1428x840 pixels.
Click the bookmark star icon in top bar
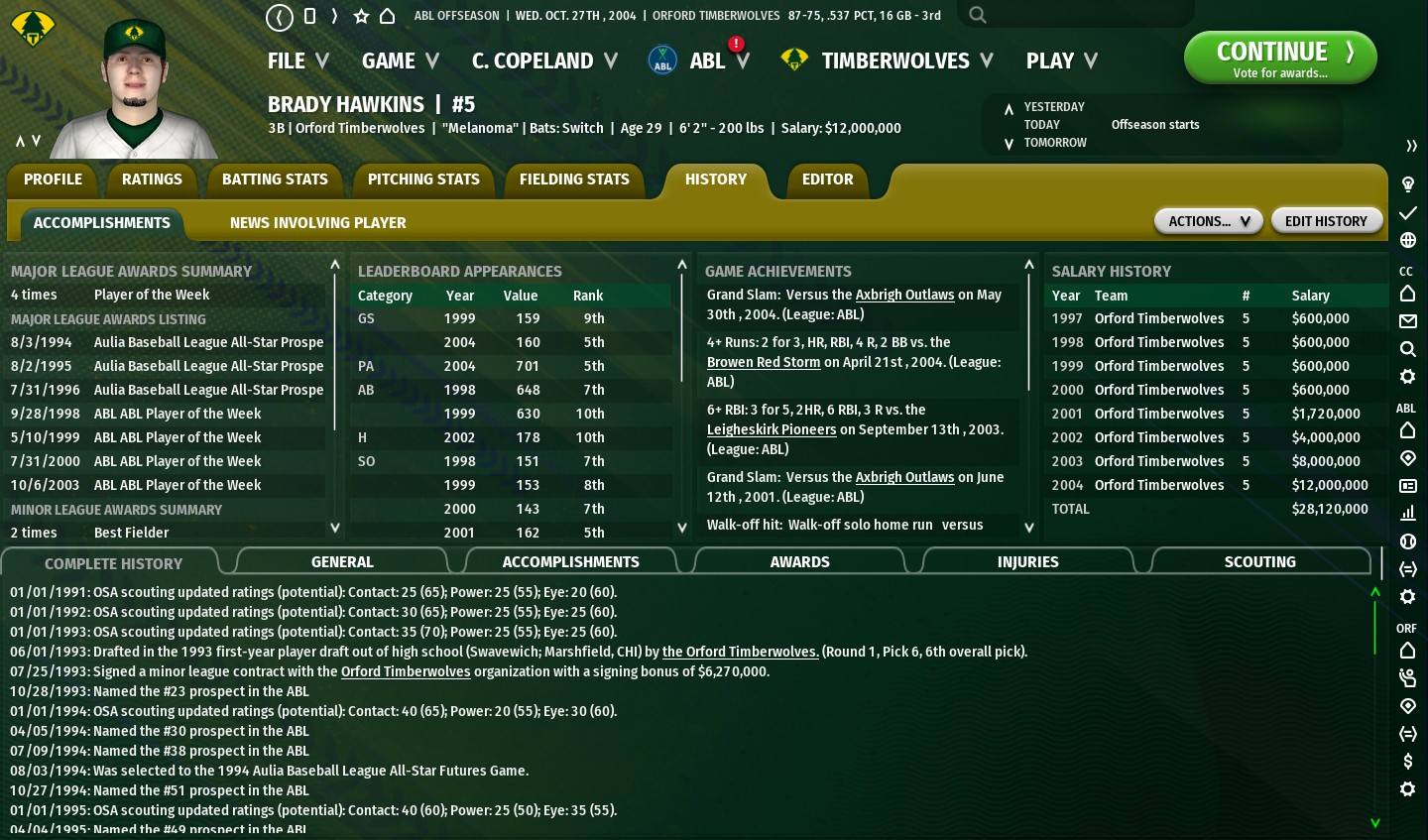tap(361, 16)
